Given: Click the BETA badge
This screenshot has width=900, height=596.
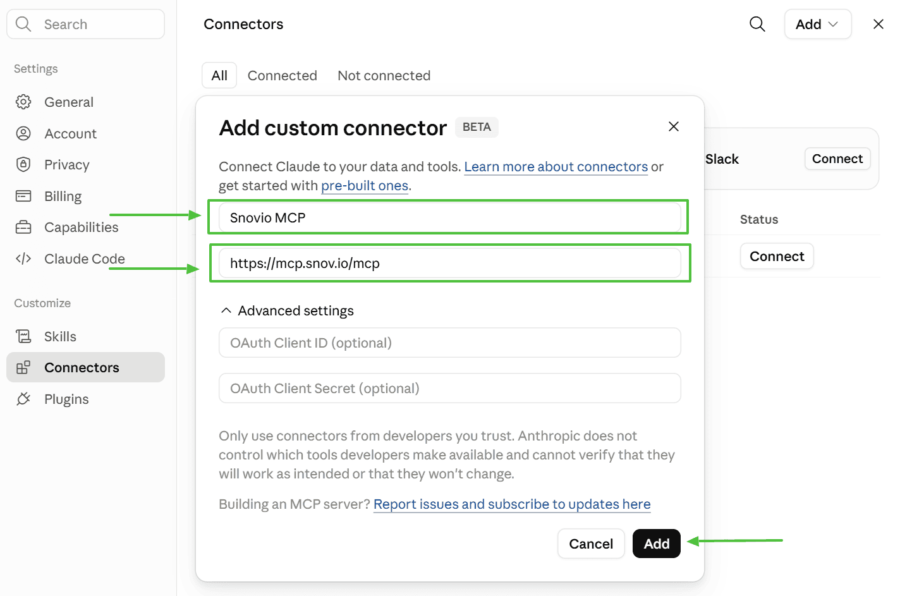Looking at the screenshot, I should click(x=476, y=127).
